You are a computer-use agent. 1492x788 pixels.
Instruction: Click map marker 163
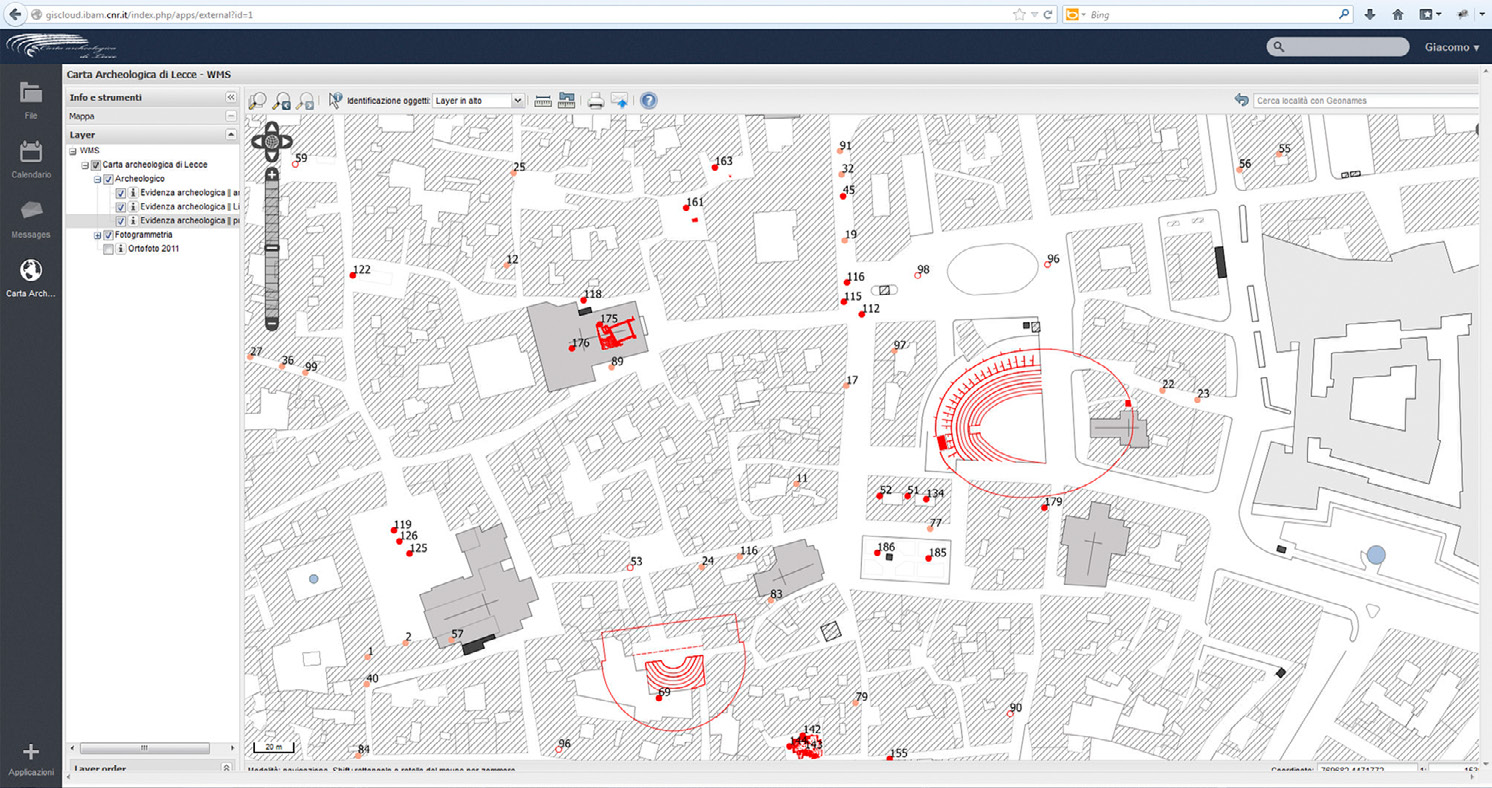[x=715, y=168]
